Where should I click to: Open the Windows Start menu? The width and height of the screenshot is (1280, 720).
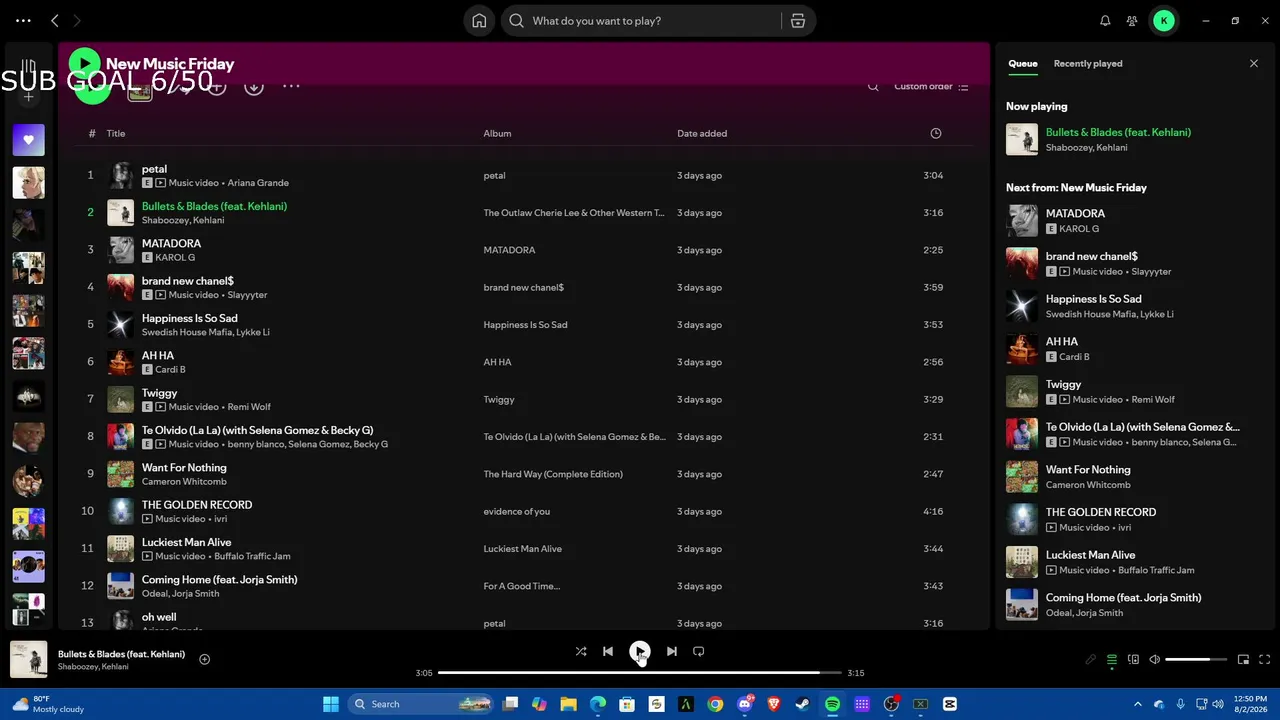pyautogui.click(x=331, y=704)
